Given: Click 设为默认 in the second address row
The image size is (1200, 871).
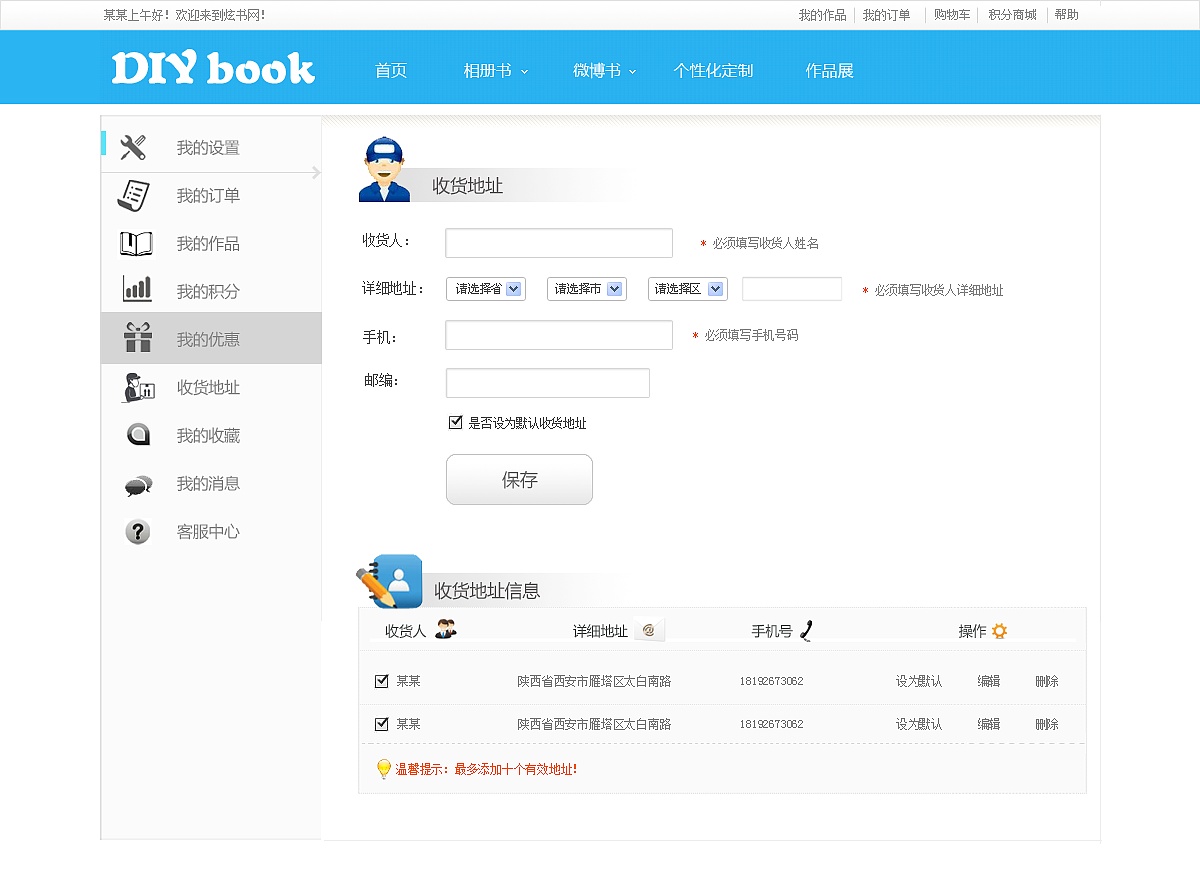Looking at the screenshot, I should pyautogui.click(x=919, y=724).
